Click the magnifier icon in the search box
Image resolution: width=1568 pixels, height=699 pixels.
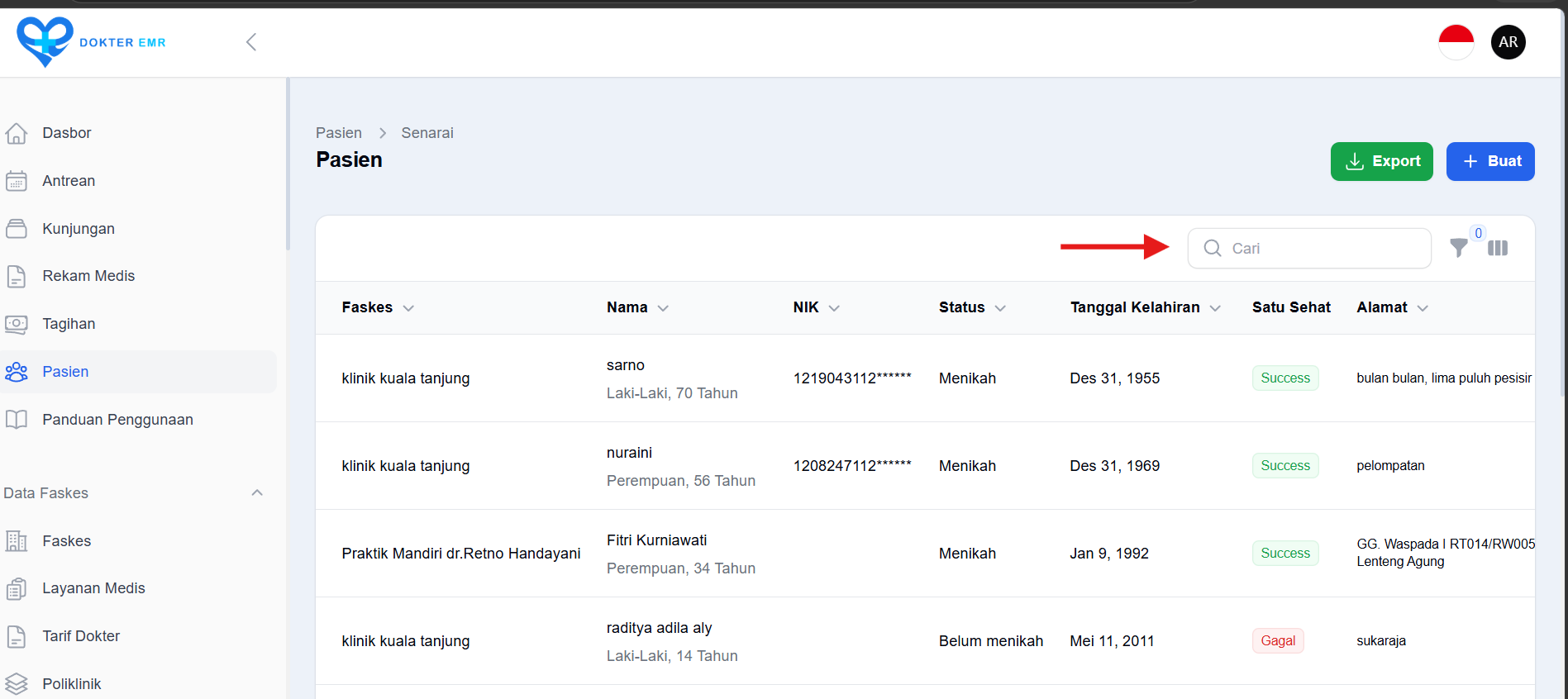pos(1213,248)
